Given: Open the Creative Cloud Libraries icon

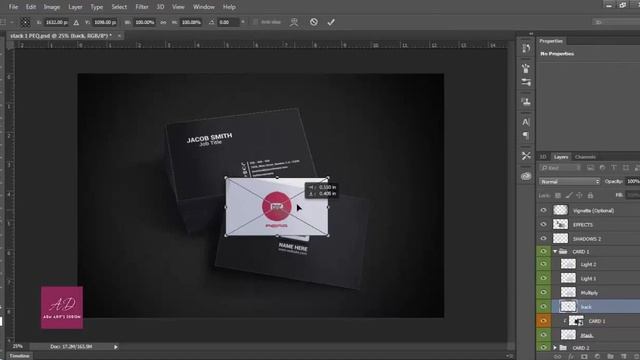Looking at the screenshot, I should click(x=526, y=176).
